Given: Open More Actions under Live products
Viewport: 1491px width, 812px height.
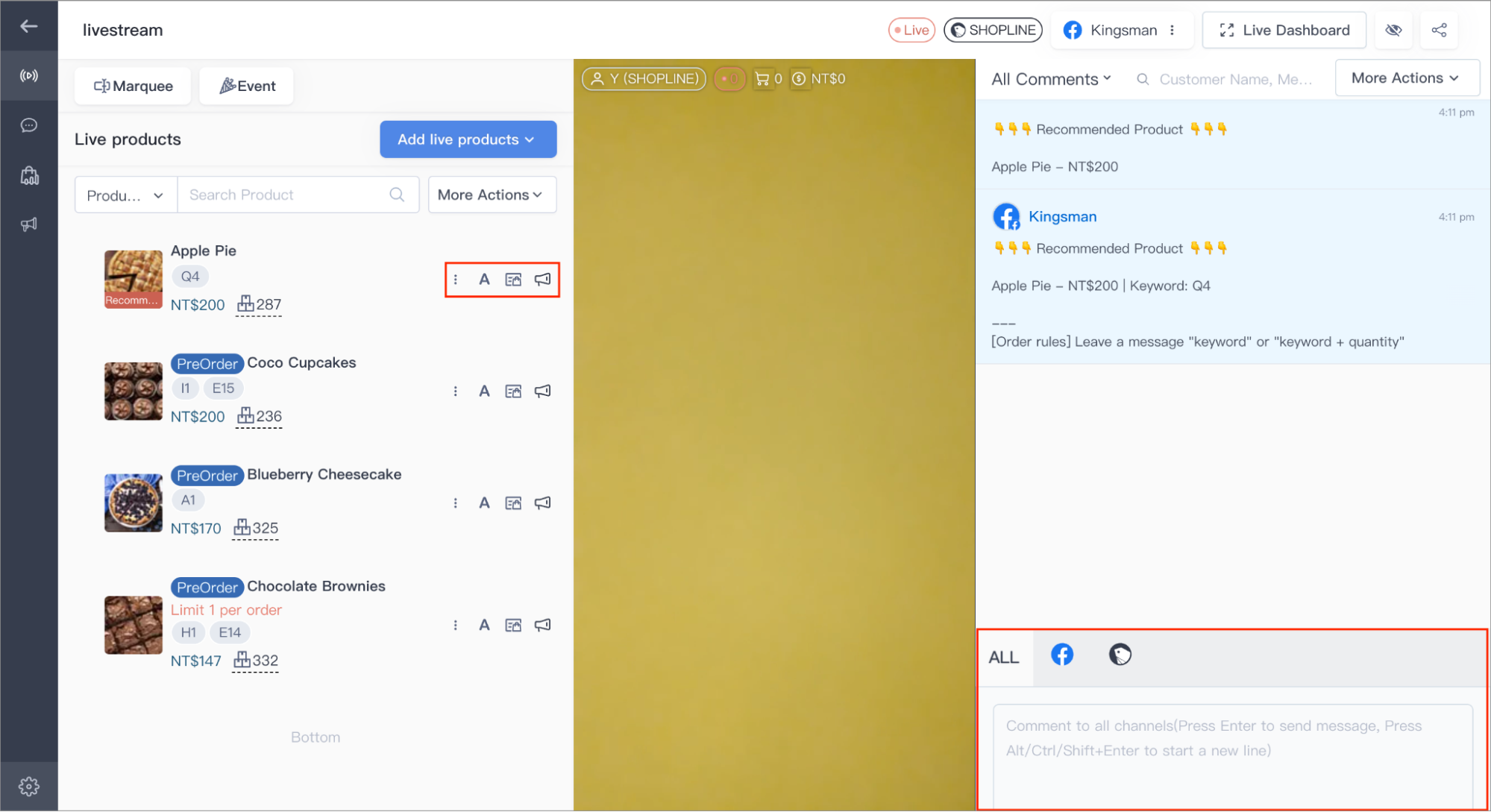Looking at the screenshot, I should point(492,195).
